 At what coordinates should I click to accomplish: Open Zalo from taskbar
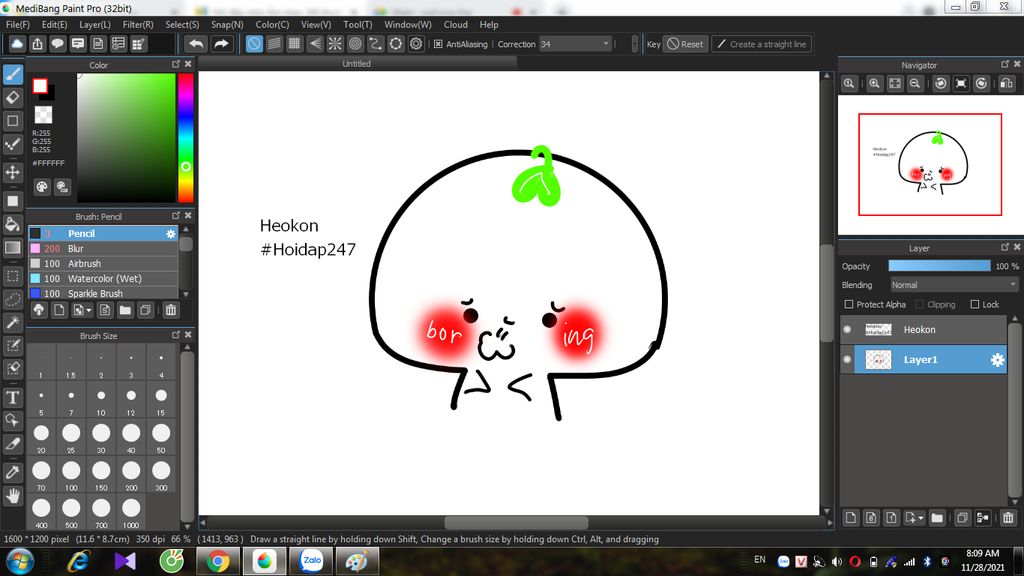click(x=312, y=561)
